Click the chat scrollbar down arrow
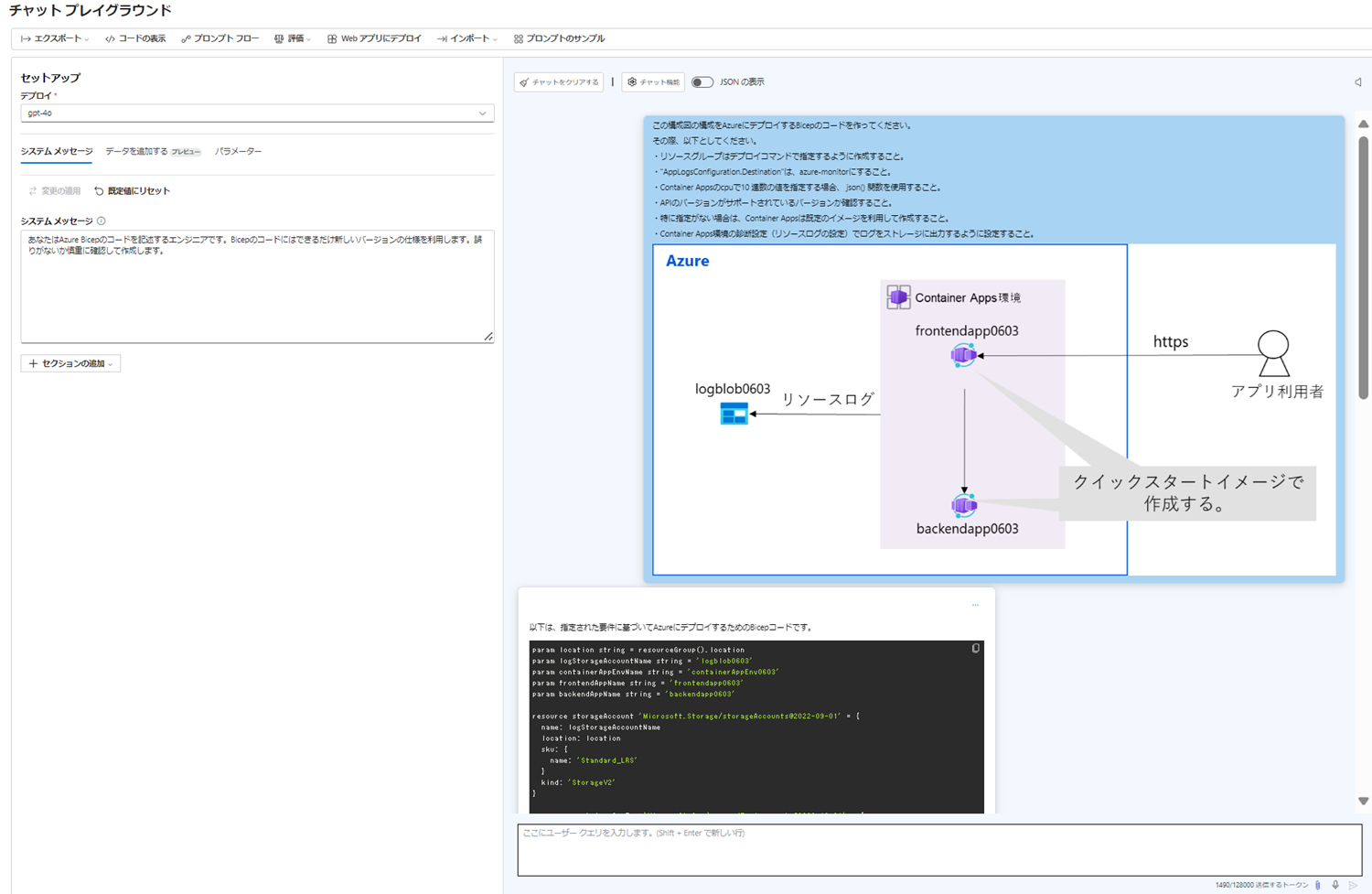Image resolution: width=1372 pixels, height=894 pixels. (x=1363, y=801)
